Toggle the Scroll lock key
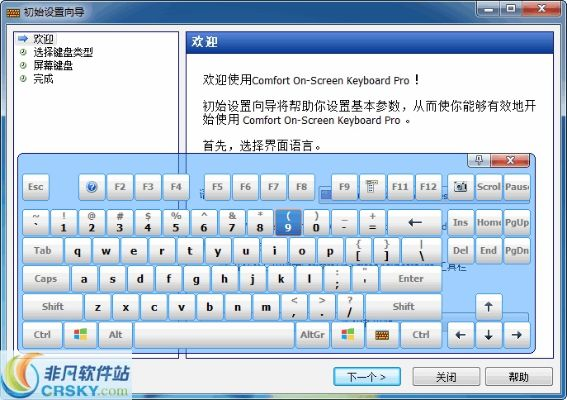The image size is (567, 400). point(489,187)
